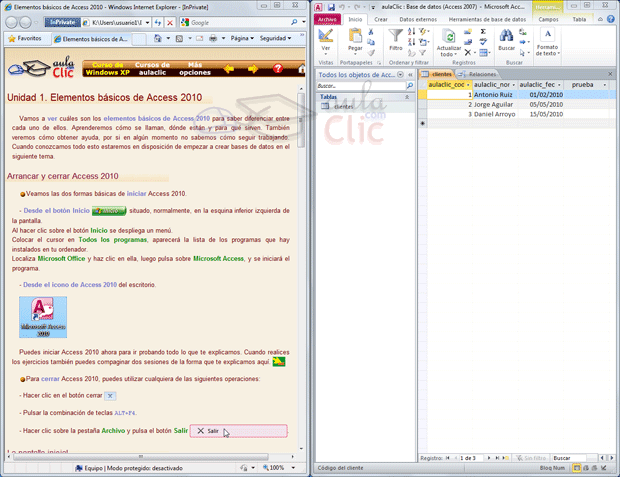Switch to the Crear ribbon tab
This screenshot has height=477, width=620.
(381, 19)
